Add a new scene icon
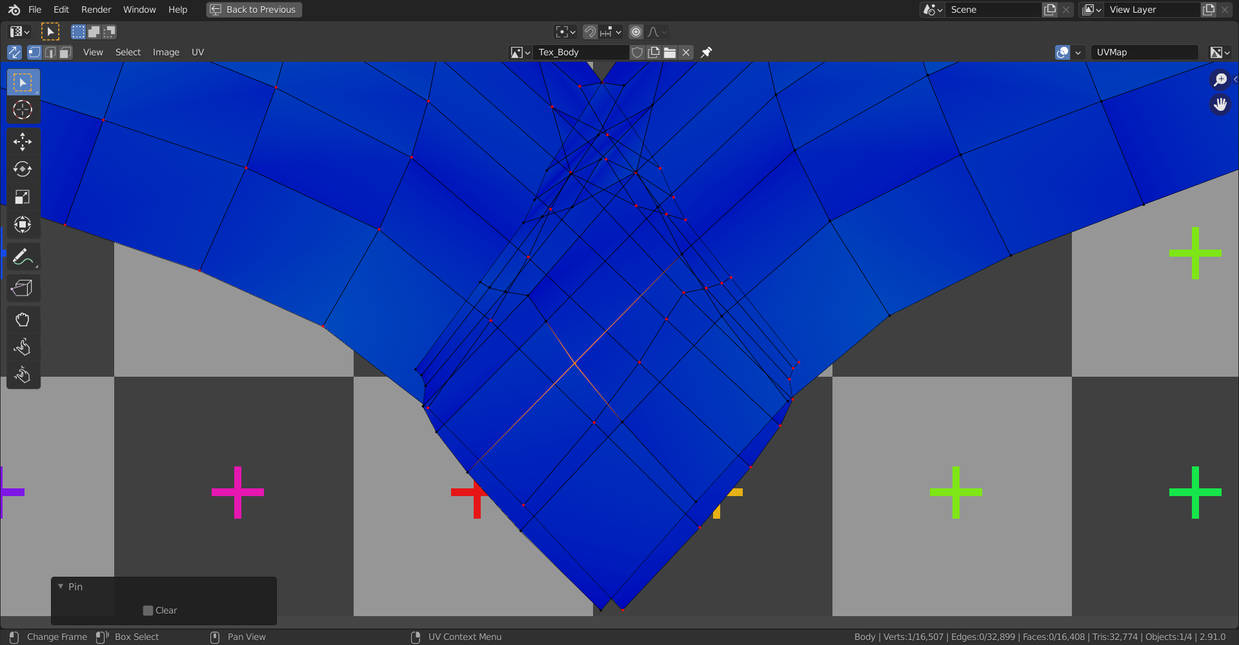Screen dimensions: 1239x645 1050,9
